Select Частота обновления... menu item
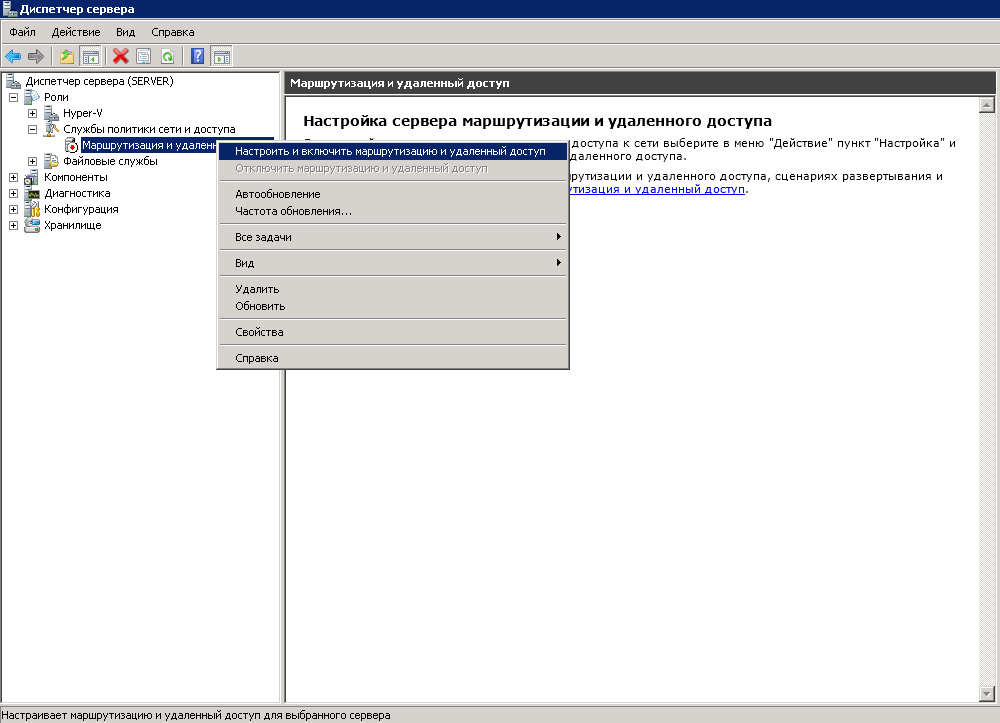The width and height of the screenshot is (1000, 723). click(x=393, y=211)
